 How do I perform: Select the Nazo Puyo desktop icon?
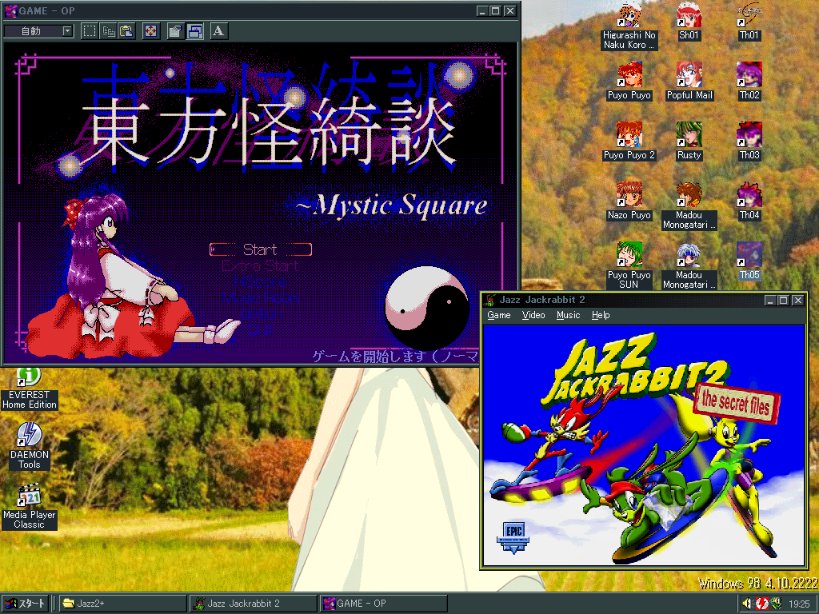(x=629, y=202)
